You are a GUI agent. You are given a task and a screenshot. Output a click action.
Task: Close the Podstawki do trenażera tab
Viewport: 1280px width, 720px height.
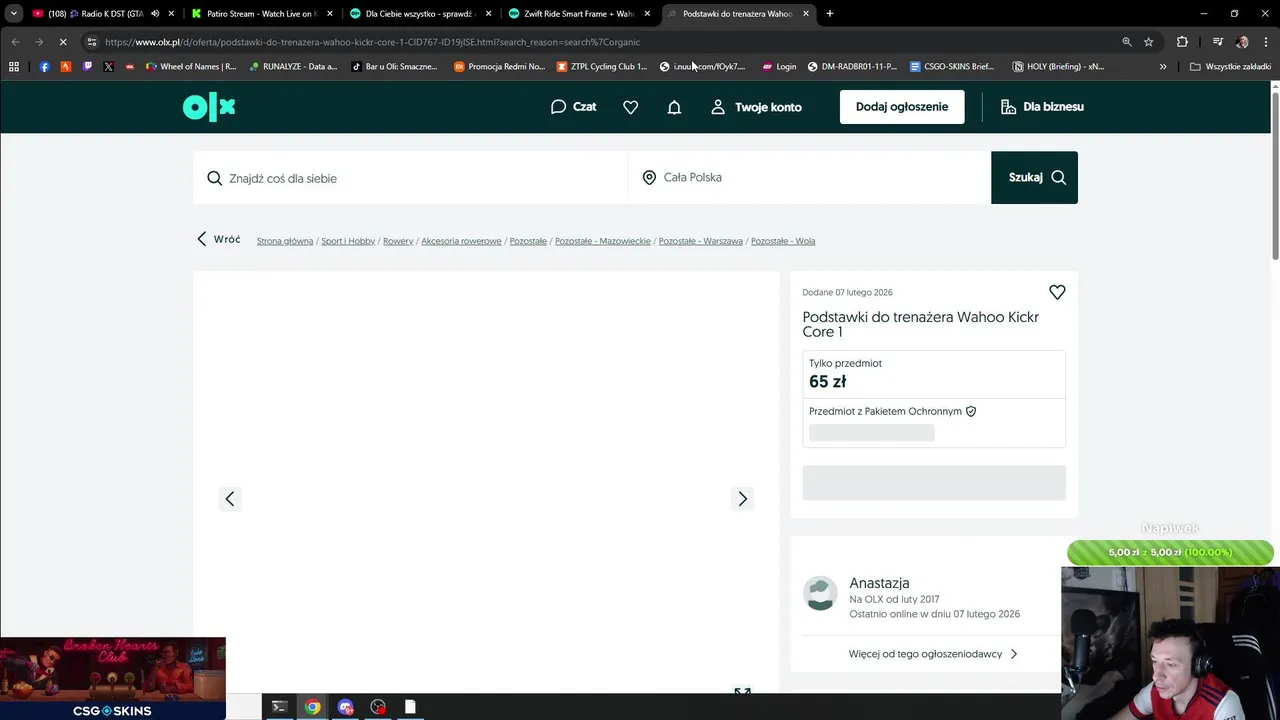click(x=806, y=14)
